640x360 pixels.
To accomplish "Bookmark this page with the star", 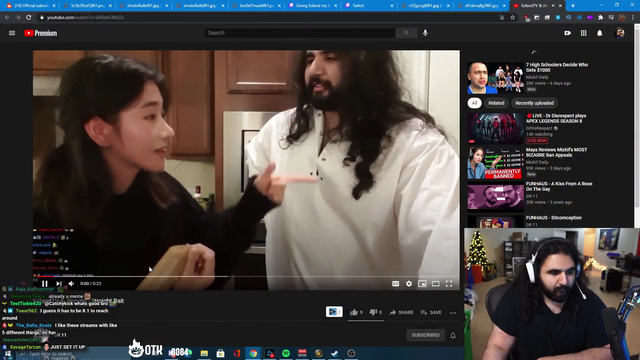I will coord(513,18).
